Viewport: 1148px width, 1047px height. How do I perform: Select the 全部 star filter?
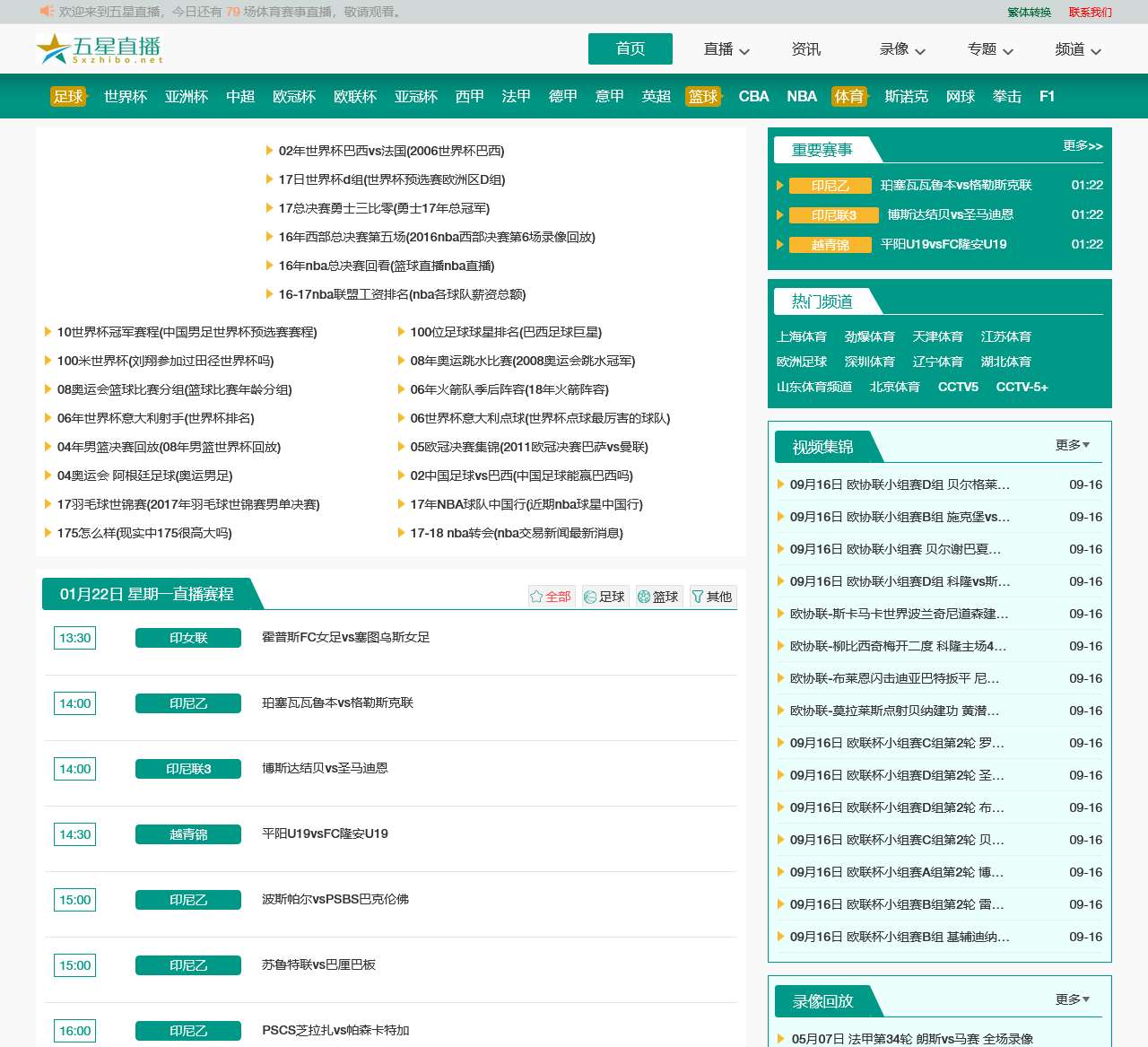550,597
